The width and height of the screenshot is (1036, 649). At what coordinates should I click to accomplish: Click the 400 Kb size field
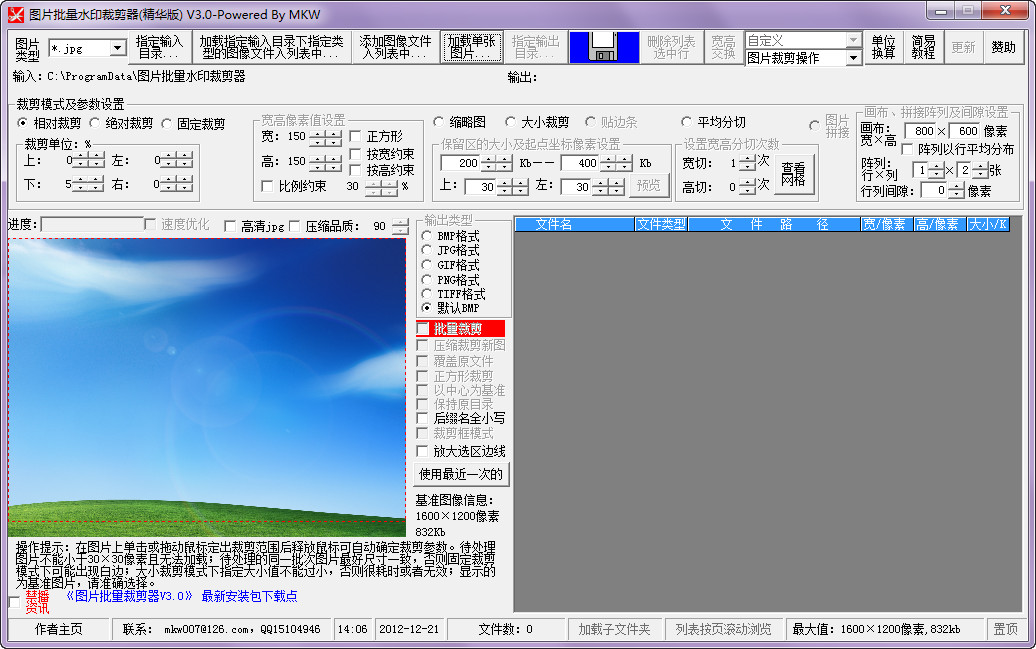(580, 163)
